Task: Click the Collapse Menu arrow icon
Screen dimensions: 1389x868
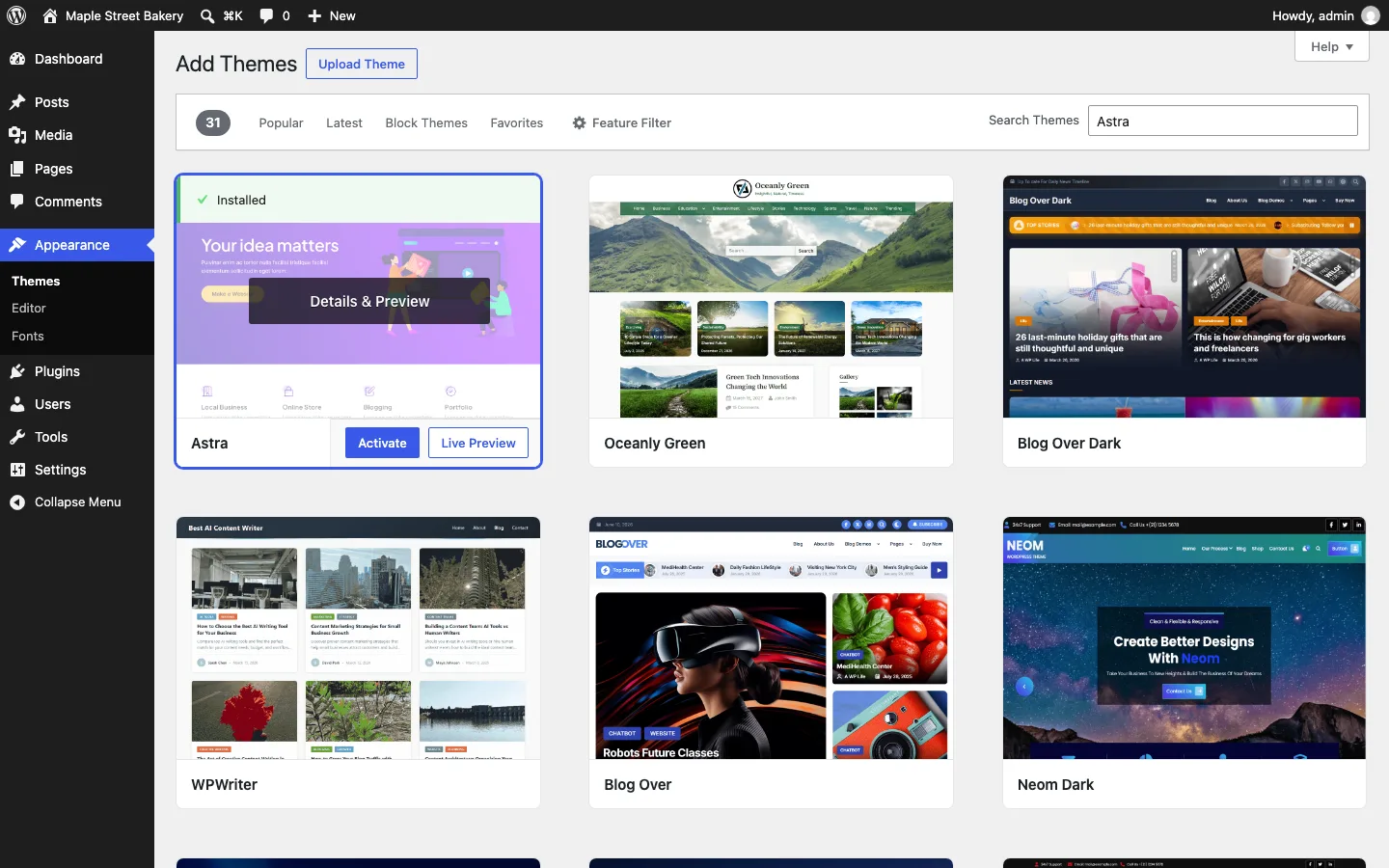Action: (17, 502)
